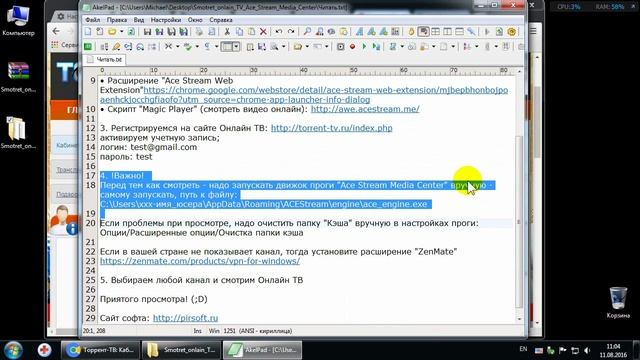Create a new document with toolbar icon
This screenshot has height=360, width=640.
coord(88,32)
